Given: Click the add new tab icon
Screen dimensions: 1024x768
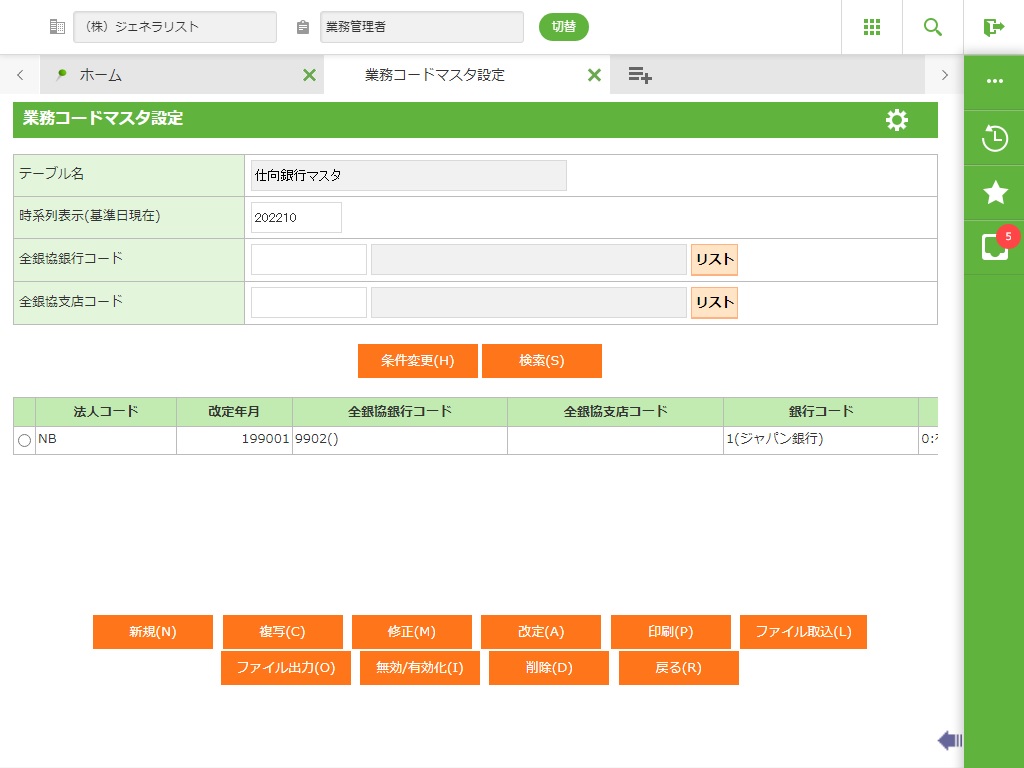Looking at the screenshot, I should tap(640, 75).
